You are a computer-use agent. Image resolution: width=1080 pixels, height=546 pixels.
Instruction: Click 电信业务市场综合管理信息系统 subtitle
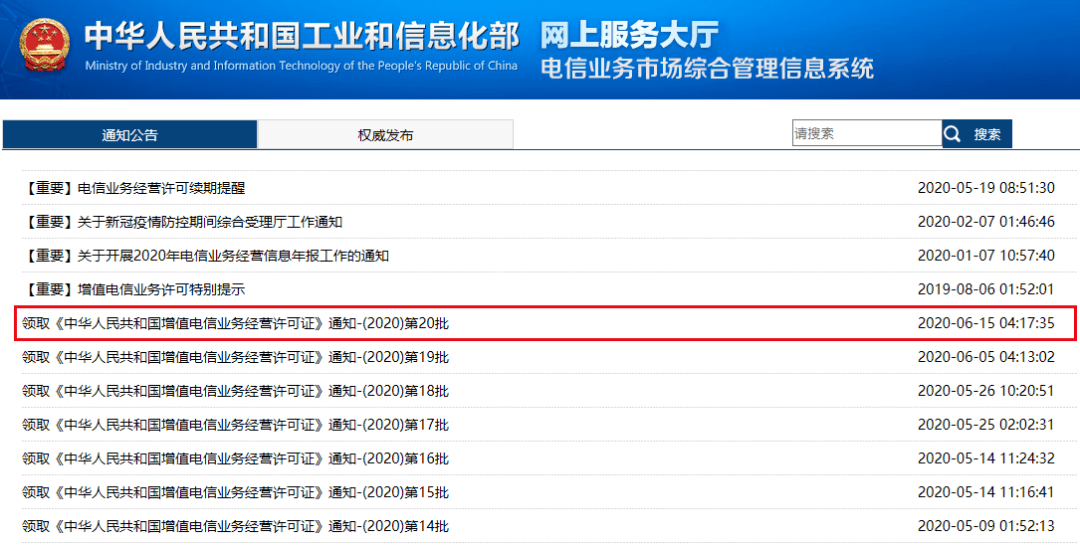(x=707, y=69)
